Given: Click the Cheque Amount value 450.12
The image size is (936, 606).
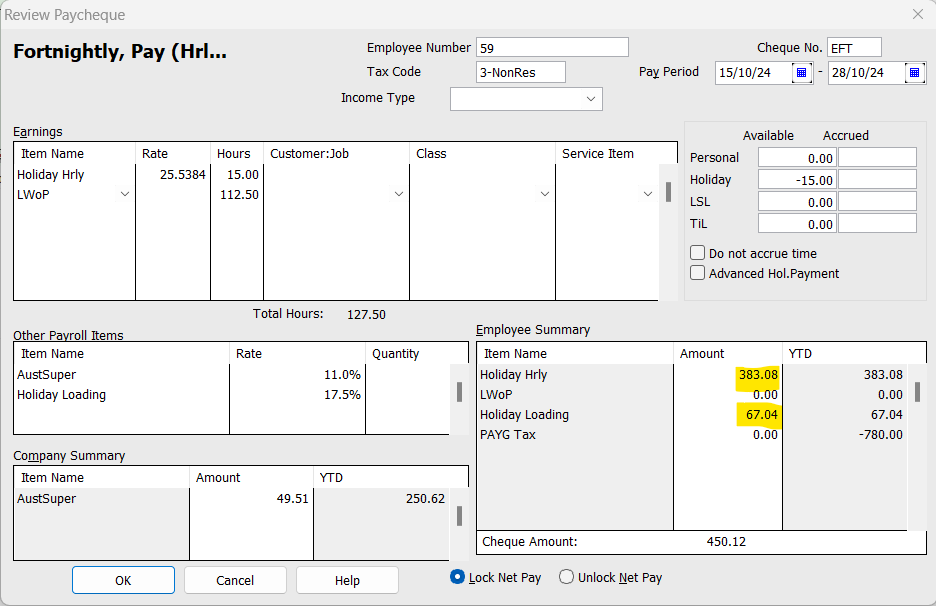Looking at the screenshot, I should 726,542.
